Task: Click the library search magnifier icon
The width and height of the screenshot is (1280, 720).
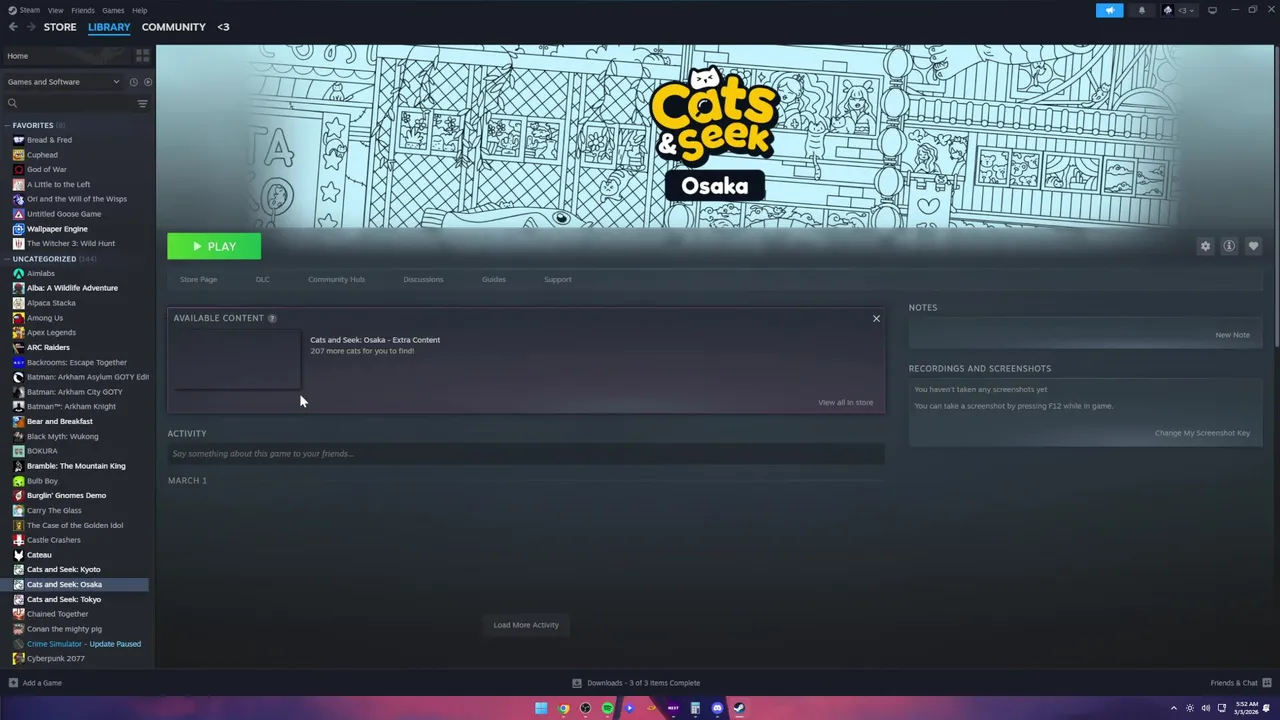Action: (x=12, y=103)
